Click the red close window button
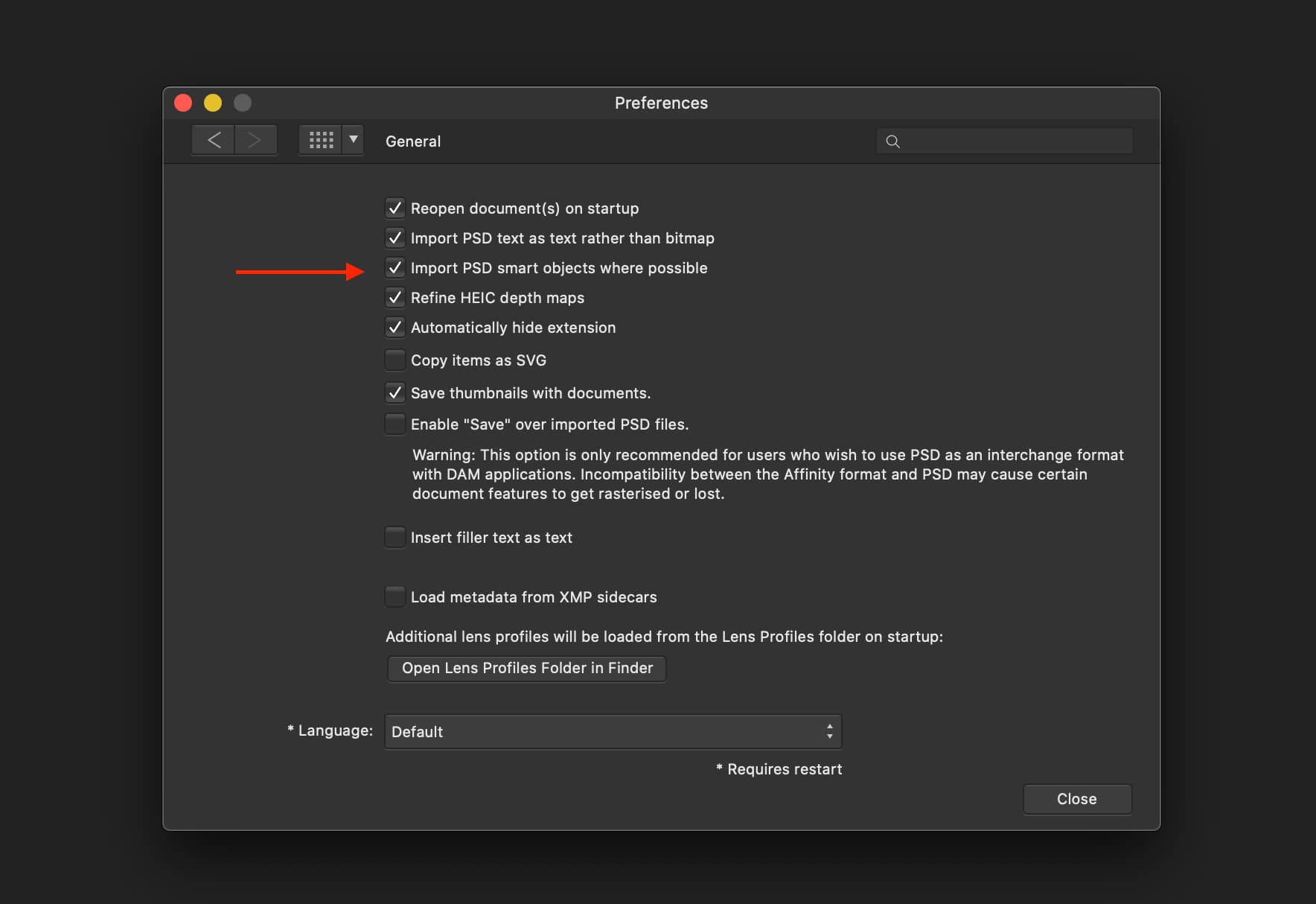Viewport: 1316px width, 904px height. click(183, 103)
